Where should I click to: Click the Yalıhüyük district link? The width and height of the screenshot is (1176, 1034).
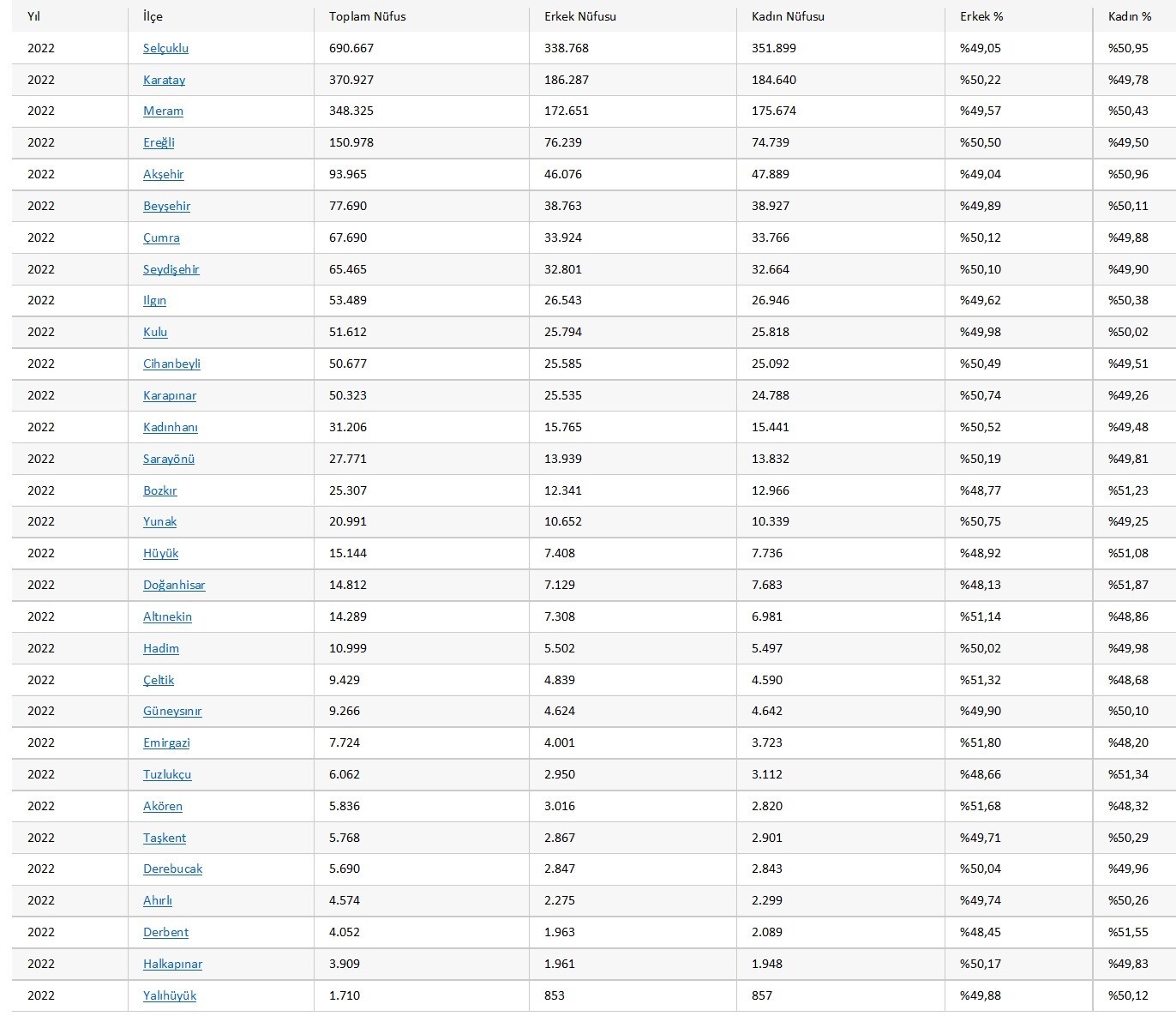(x=170, y=995)
